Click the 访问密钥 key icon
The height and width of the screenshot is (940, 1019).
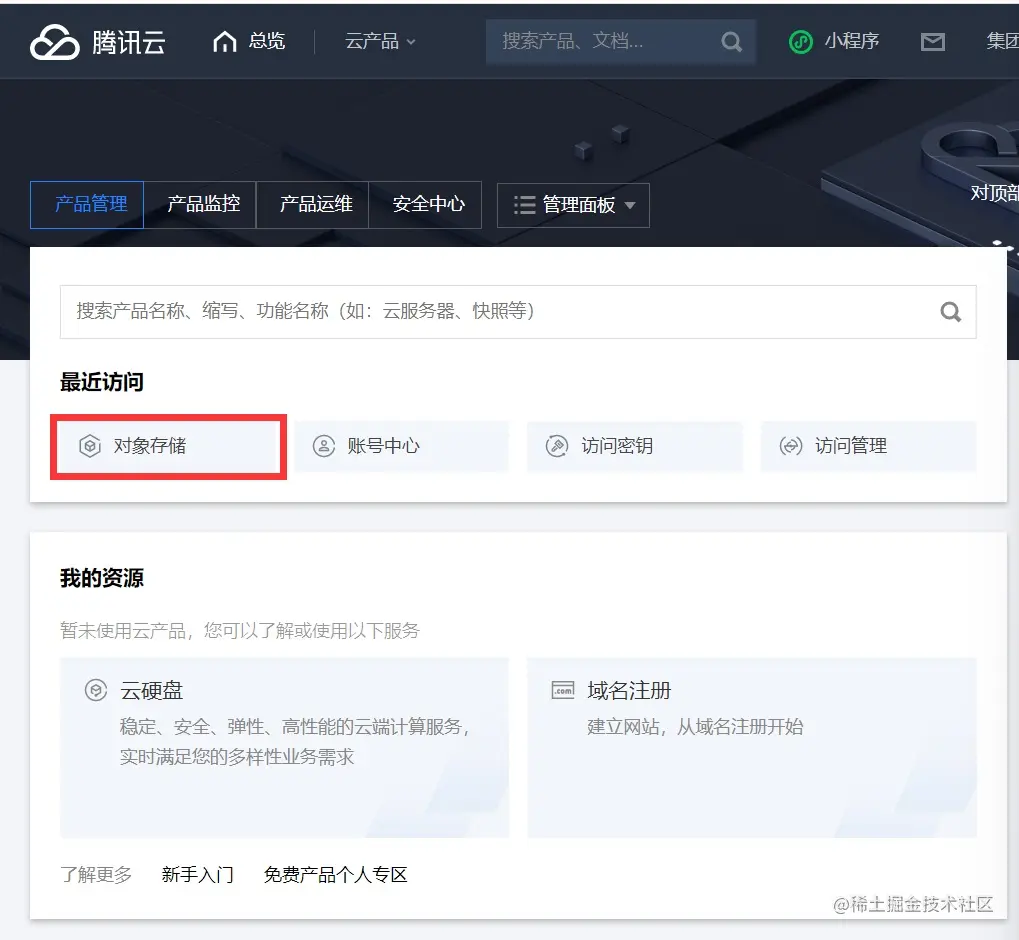[x=556, y=446]
